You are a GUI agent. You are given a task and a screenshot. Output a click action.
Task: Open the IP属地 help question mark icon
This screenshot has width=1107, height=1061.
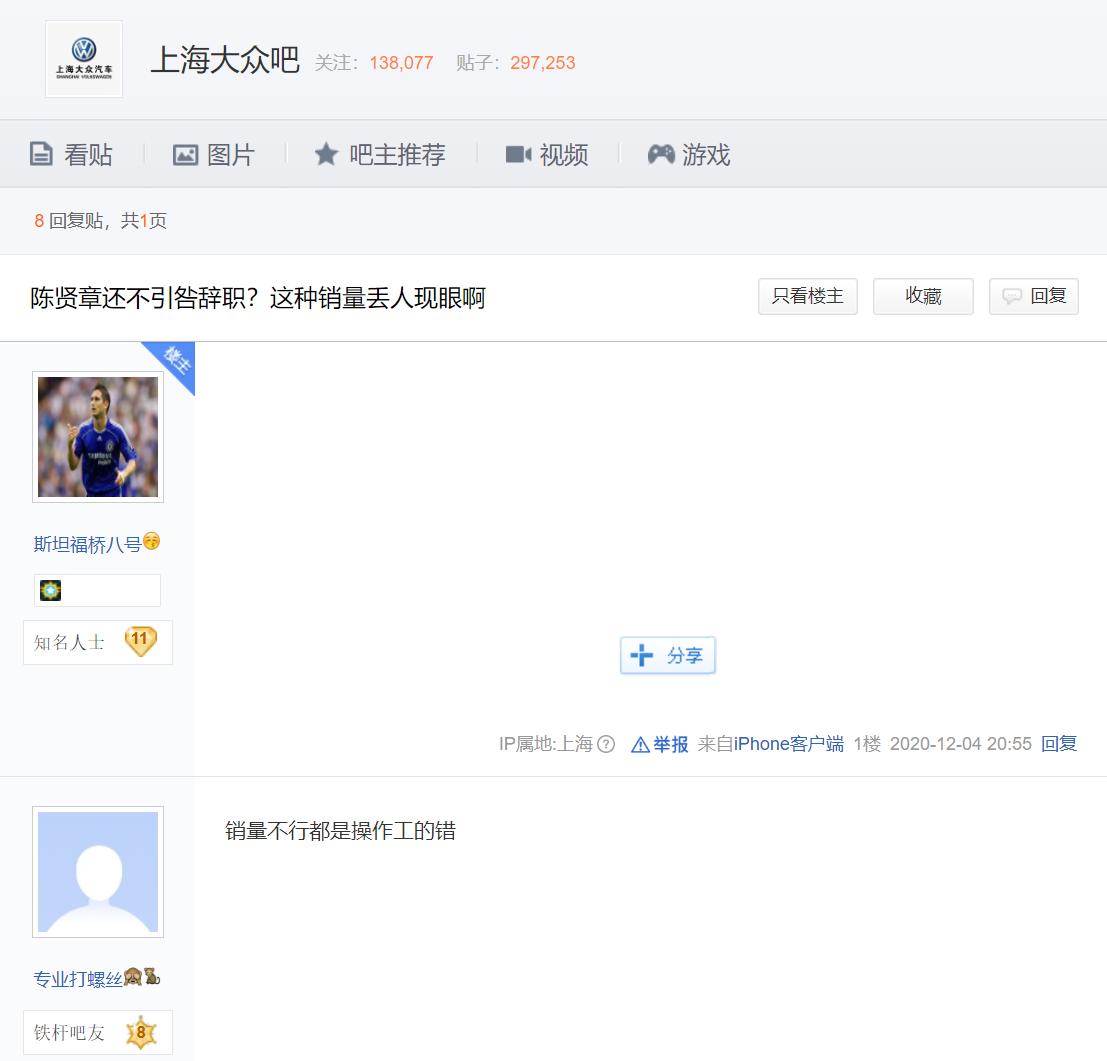click(x=601, y=744)
